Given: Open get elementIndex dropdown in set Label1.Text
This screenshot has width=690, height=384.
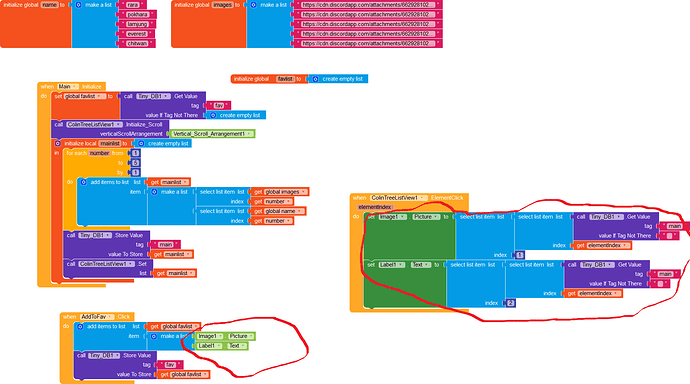Looking at the screenshot, I should (616, 293).
